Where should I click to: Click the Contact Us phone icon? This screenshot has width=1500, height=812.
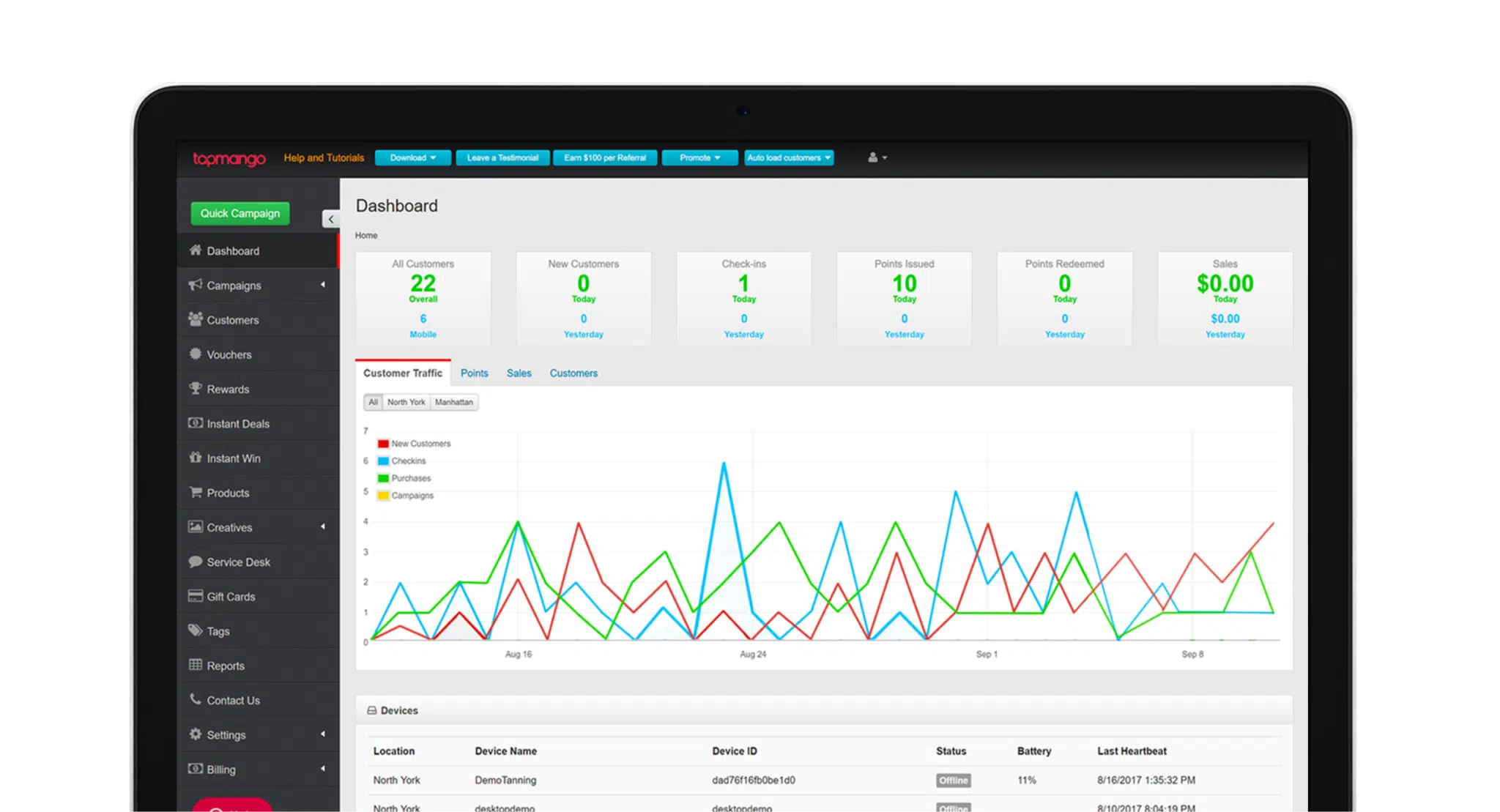click(x=195, y=699)
